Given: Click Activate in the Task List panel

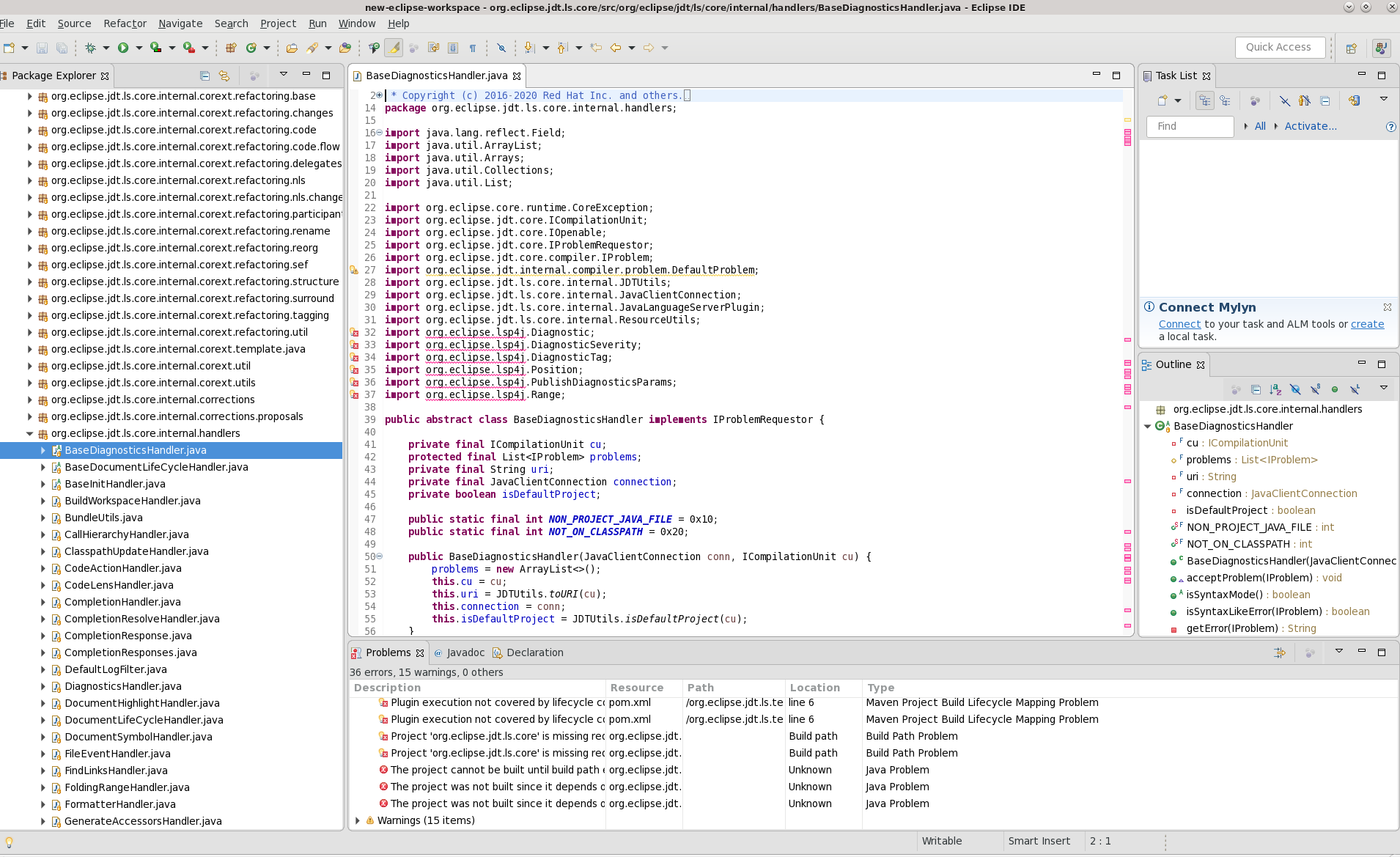Looking at the screenshot, I should pyautogui.click(x=1311, y=126).
